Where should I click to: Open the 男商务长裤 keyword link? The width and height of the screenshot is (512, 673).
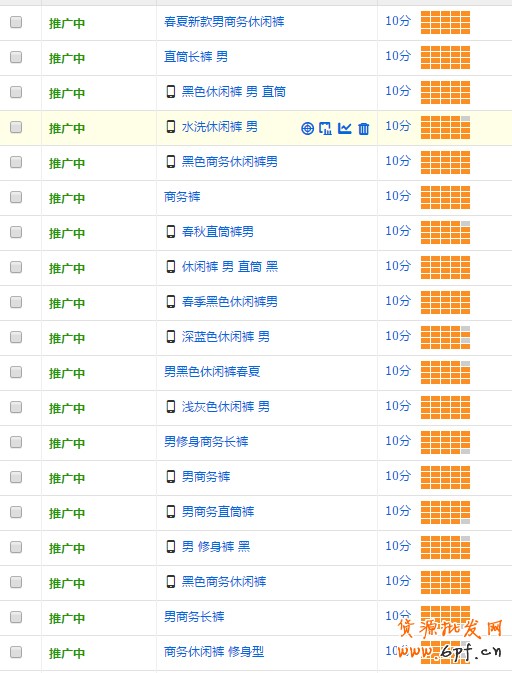coord(194,617)
